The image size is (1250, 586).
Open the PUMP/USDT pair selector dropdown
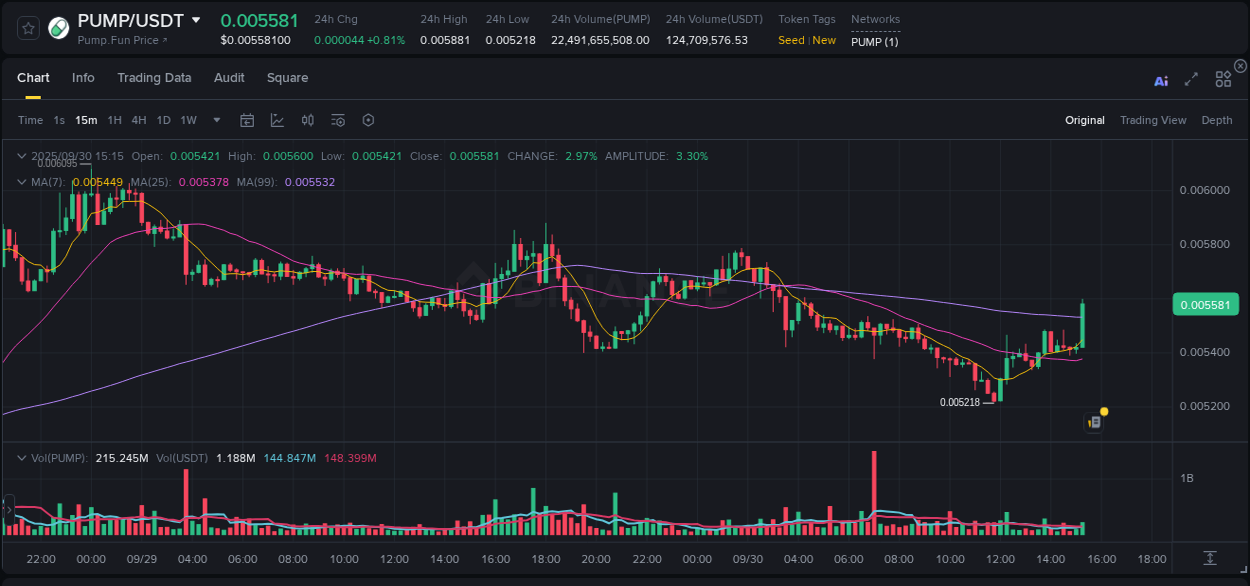196,20
